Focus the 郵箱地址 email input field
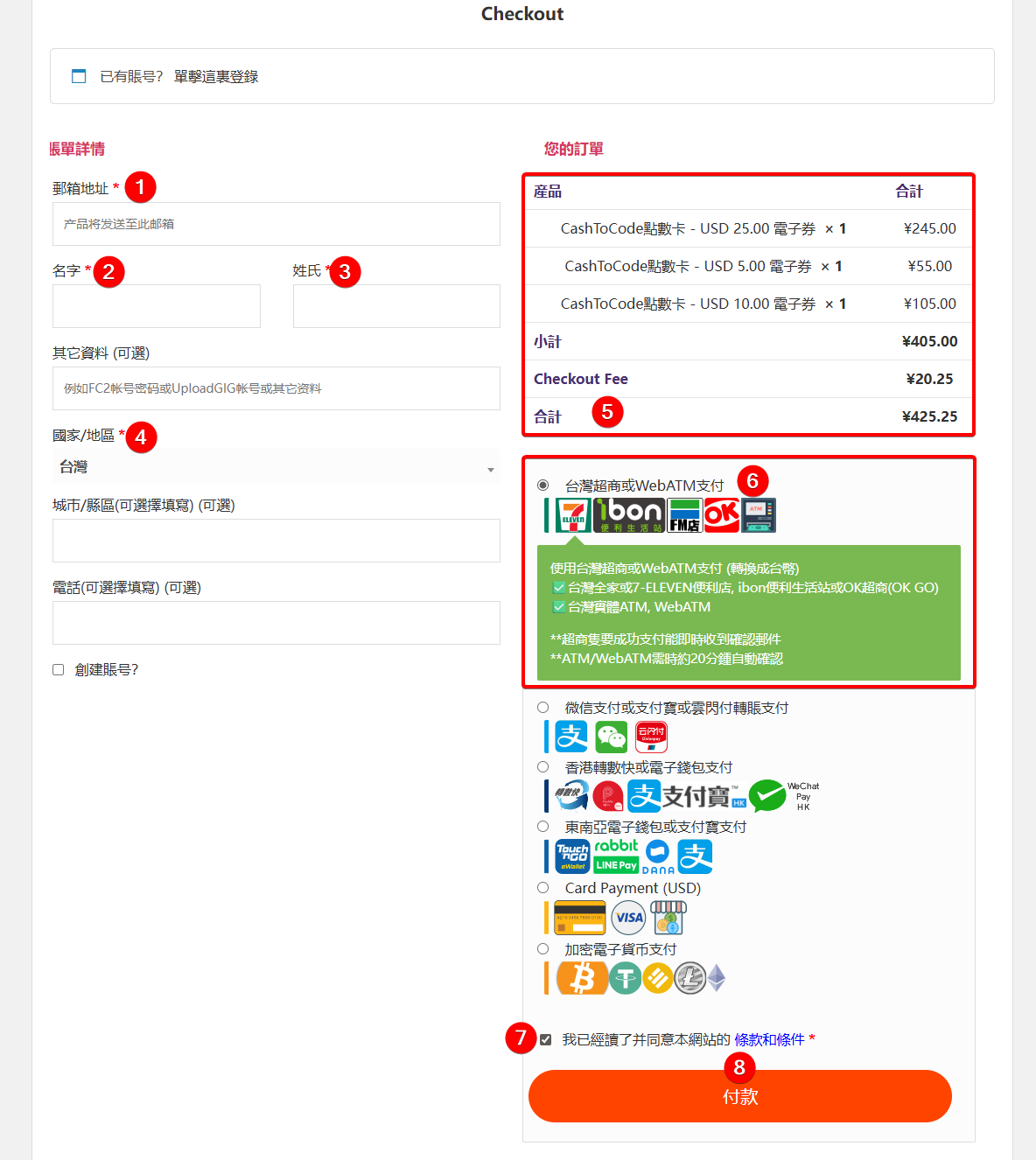 click(x=276, y=225)
